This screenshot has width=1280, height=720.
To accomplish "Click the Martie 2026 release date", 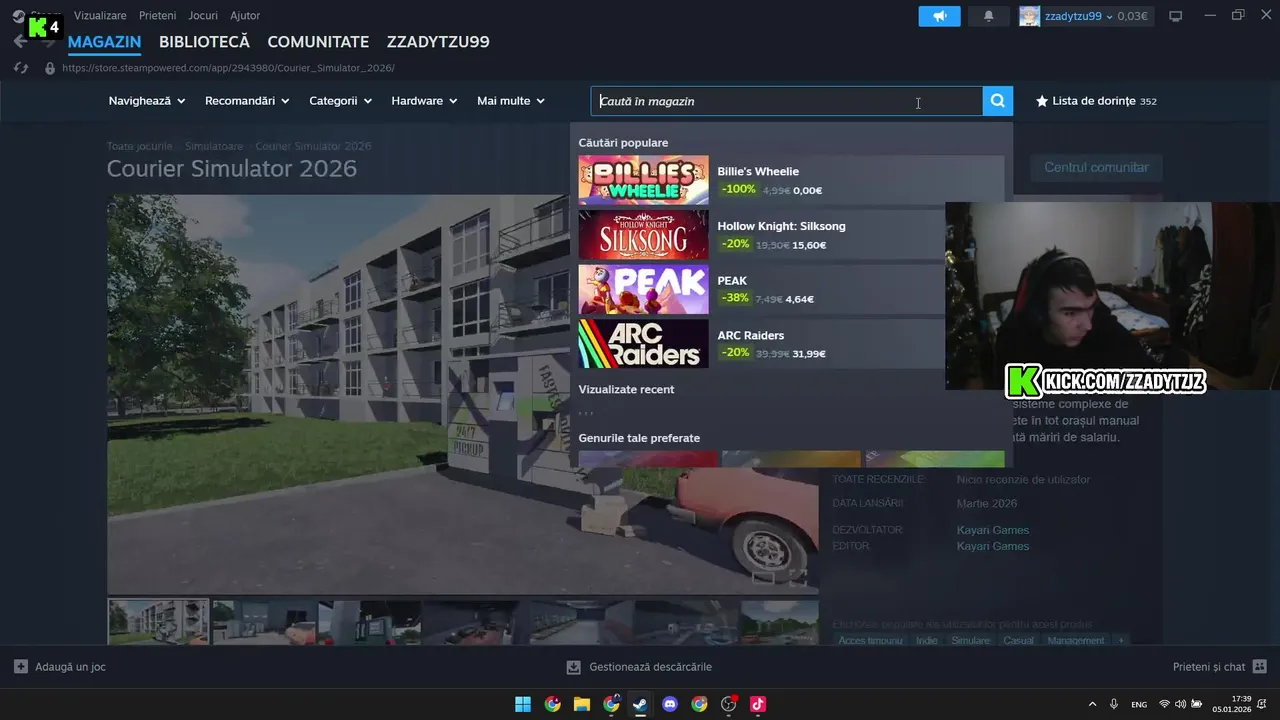I will pyautogui.click(x=987, y=503).
